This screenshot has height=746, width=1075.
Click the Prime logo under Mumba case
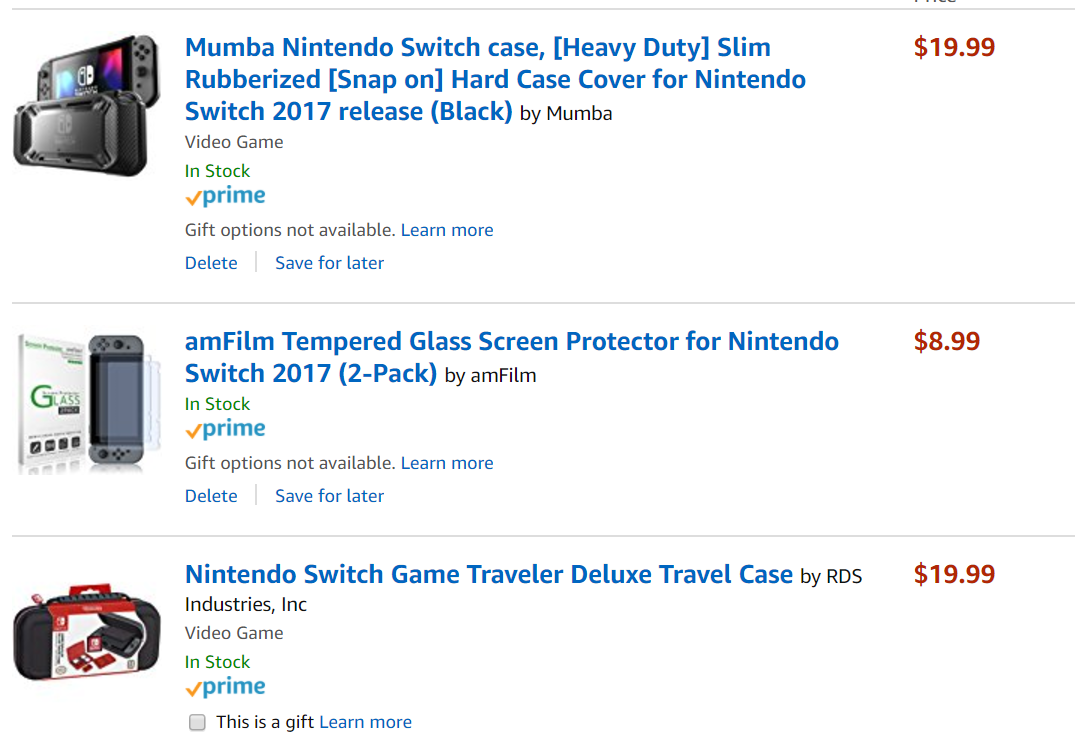coord(225,197)
